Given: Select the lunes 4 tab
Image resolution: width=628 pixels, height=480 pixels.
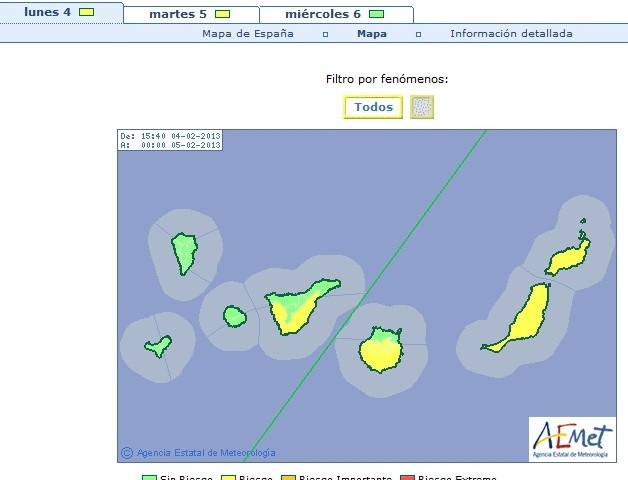Looking at the screenshot, I should click(x=47, y=12).
